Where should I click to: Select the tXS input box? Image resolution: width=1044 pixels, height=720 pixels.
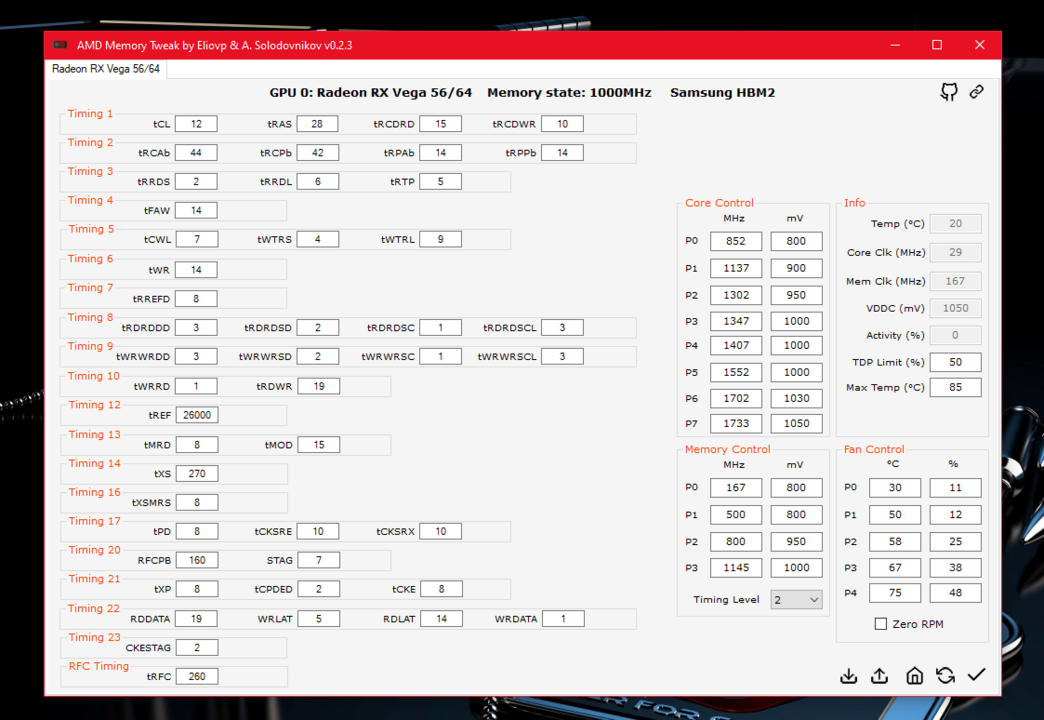(x=196, y=474)
